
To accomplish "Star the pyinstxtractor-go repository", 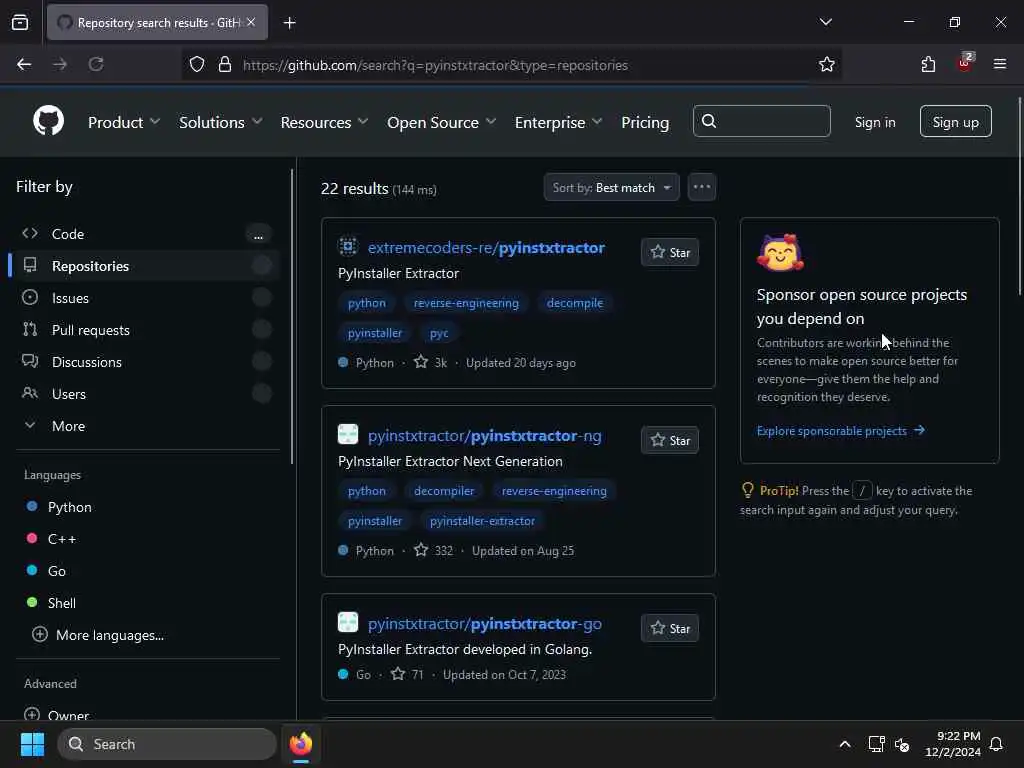I will [x=669, y=628].
